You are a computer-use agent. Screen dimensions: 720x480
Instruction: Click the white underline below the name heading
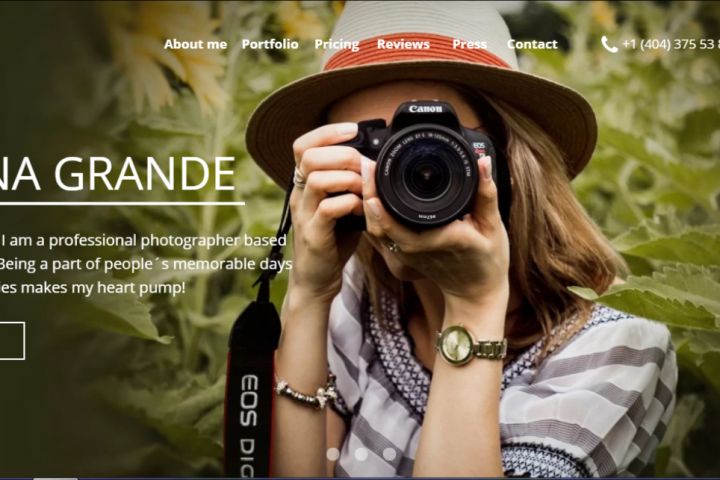122,203
